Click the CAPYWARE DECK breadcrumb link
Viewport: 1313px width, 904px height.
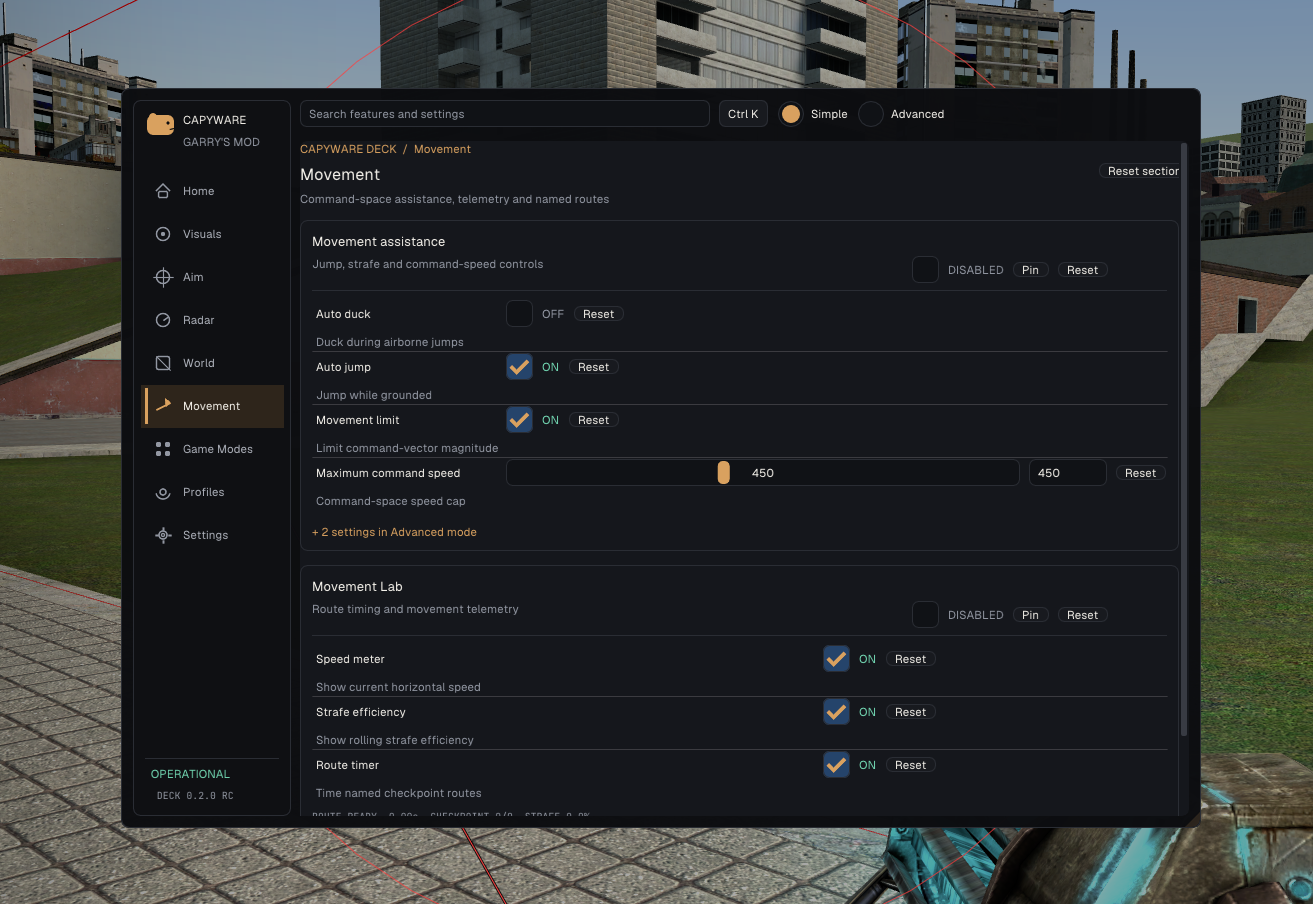click(348, 149)
